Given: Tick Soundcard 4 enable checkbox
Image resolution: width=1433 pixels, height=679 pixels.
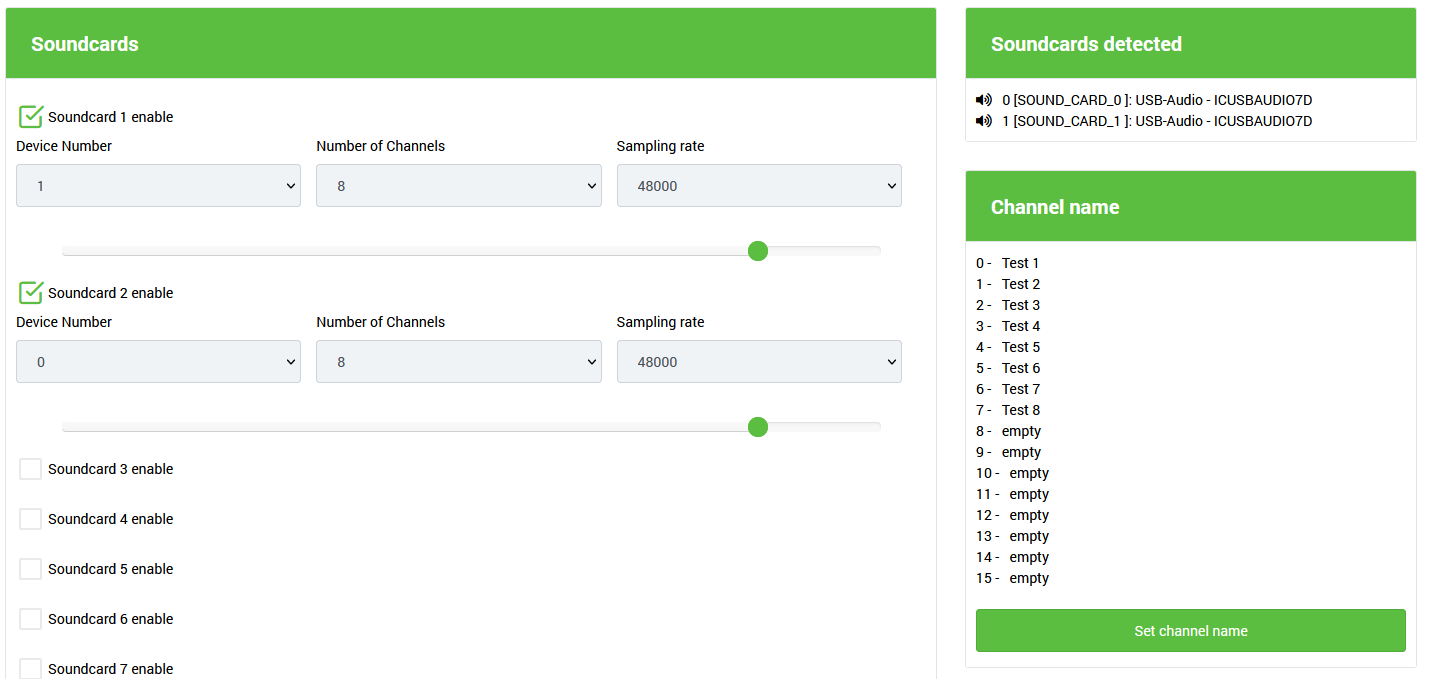Looking at the screenshot, I should click(x=31, y=519).
